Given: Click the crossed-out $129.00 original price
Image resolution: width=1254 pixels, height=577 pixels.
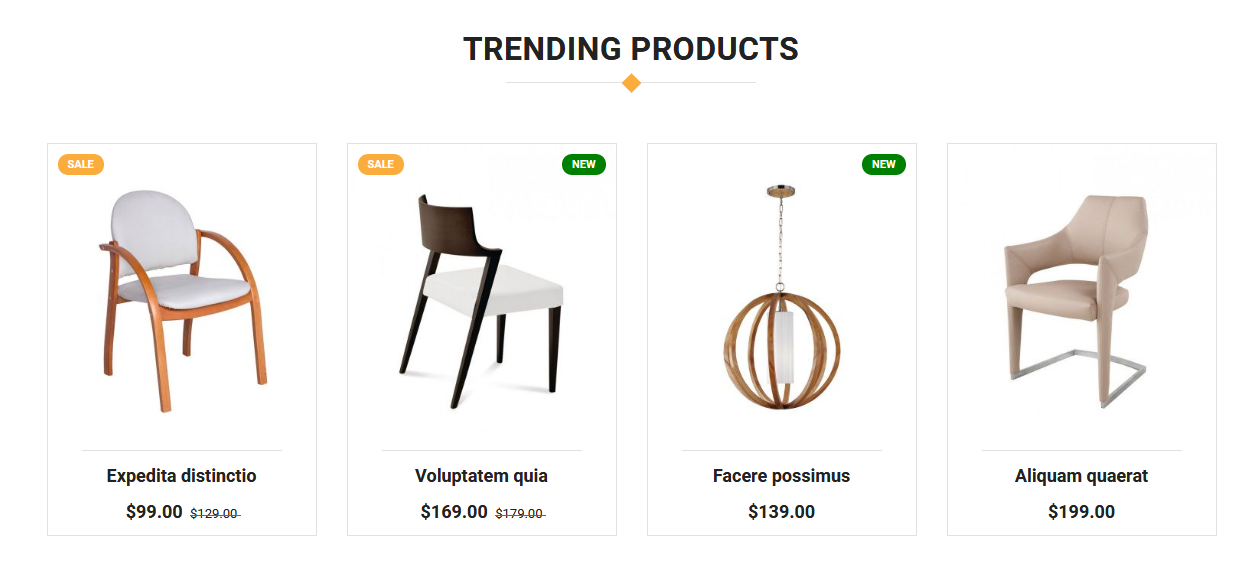Looking at the screenshot, I should pos(214,511).
